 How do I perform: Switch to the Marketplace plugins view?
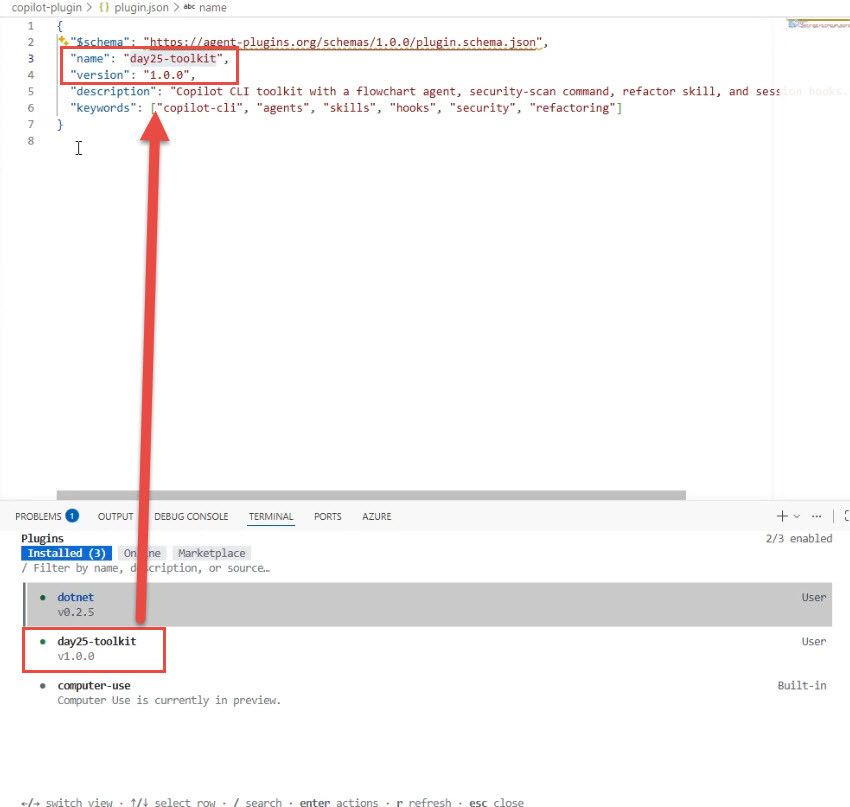coord(211,553)
